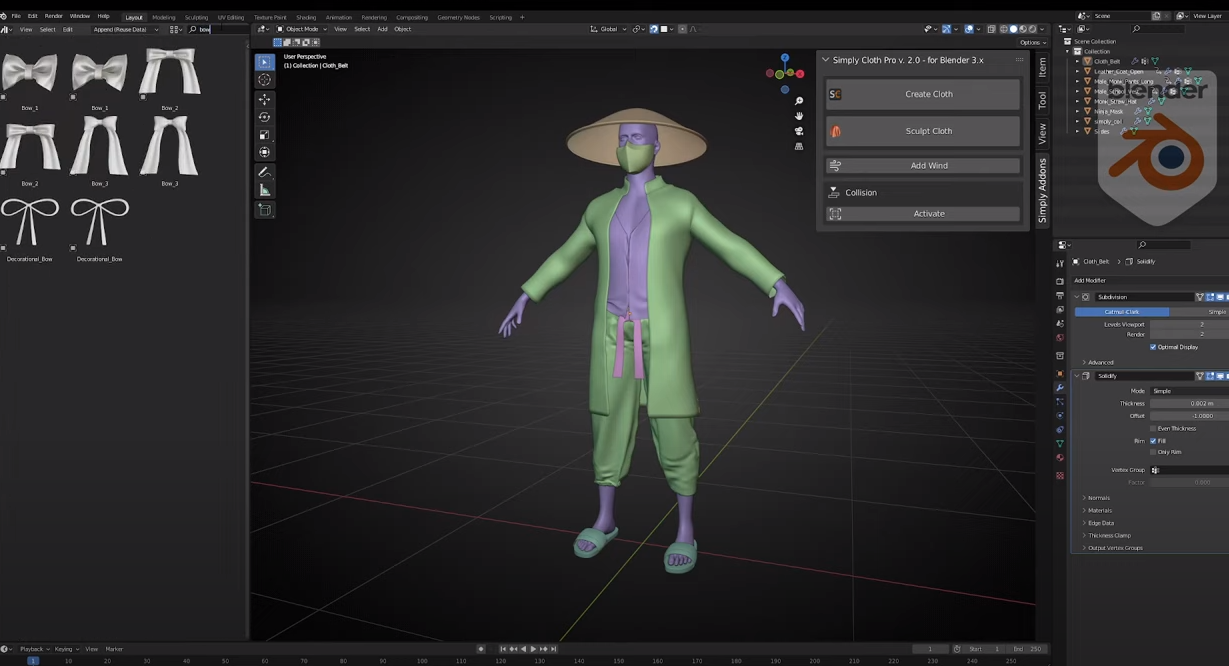The image size is (1229, 666).
Task: Switch to the Sculpting workspace tab
Action: point(196,17)
